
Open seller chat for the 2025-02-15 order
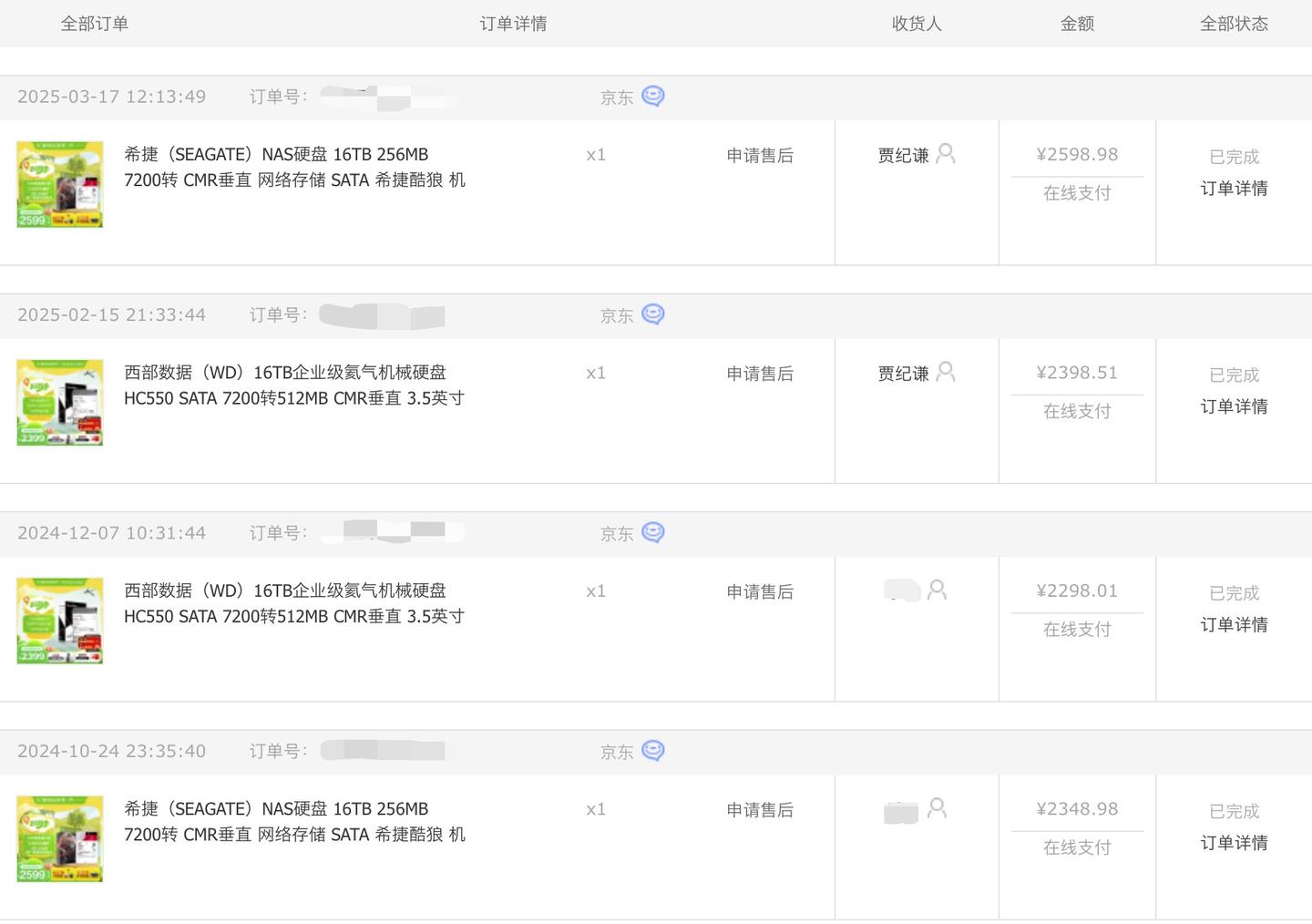coord(653,314)
